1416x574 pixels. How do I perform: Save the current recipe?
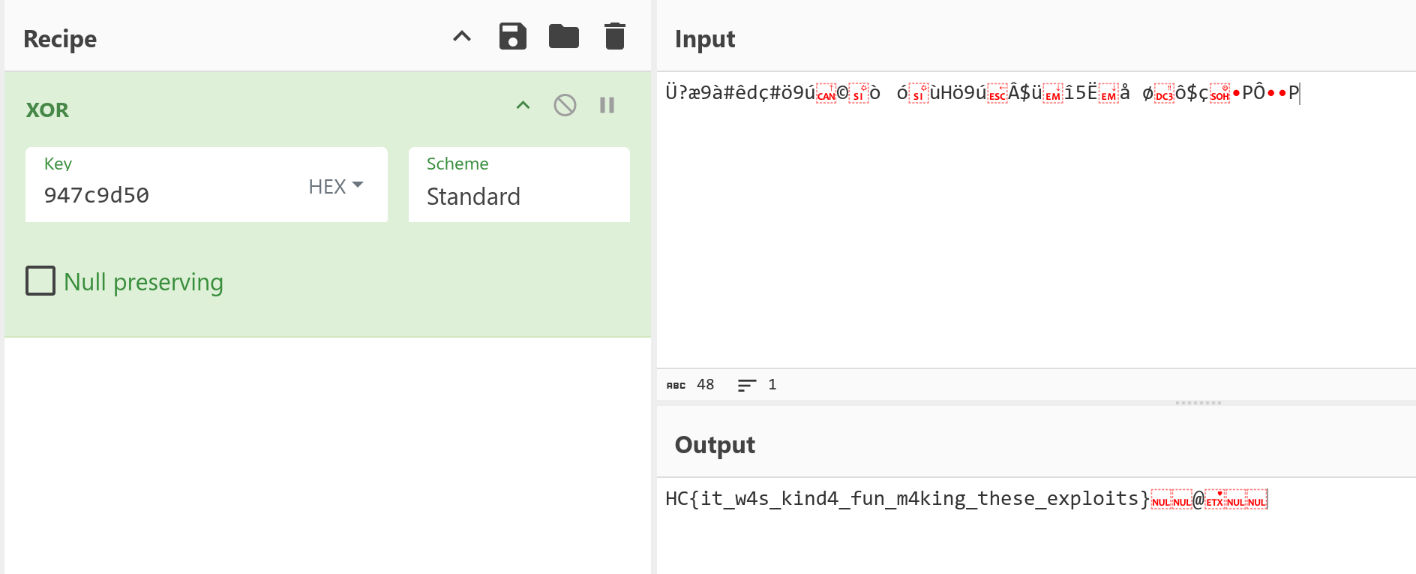point(513,37)
